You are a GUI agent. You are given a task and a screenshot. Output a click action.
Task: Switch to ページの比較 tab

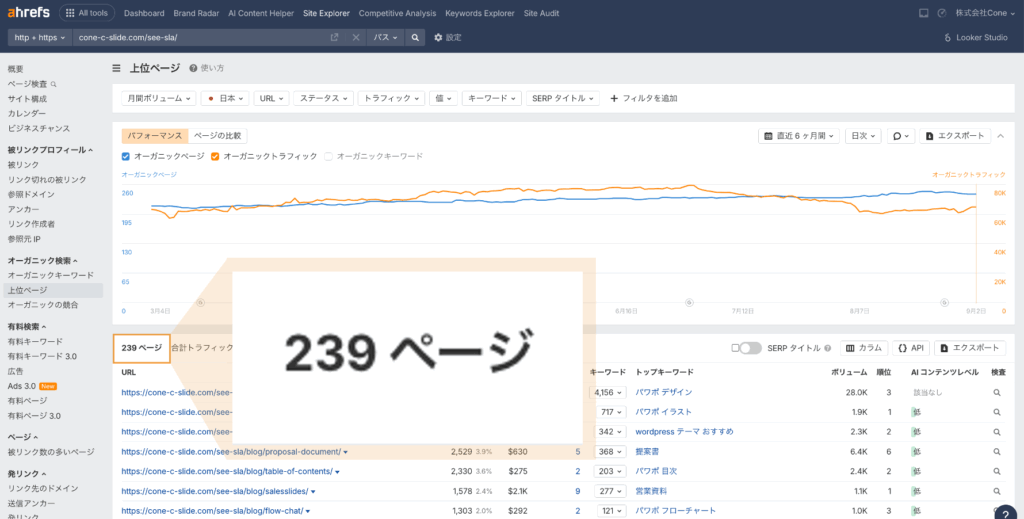pos(217,136)
